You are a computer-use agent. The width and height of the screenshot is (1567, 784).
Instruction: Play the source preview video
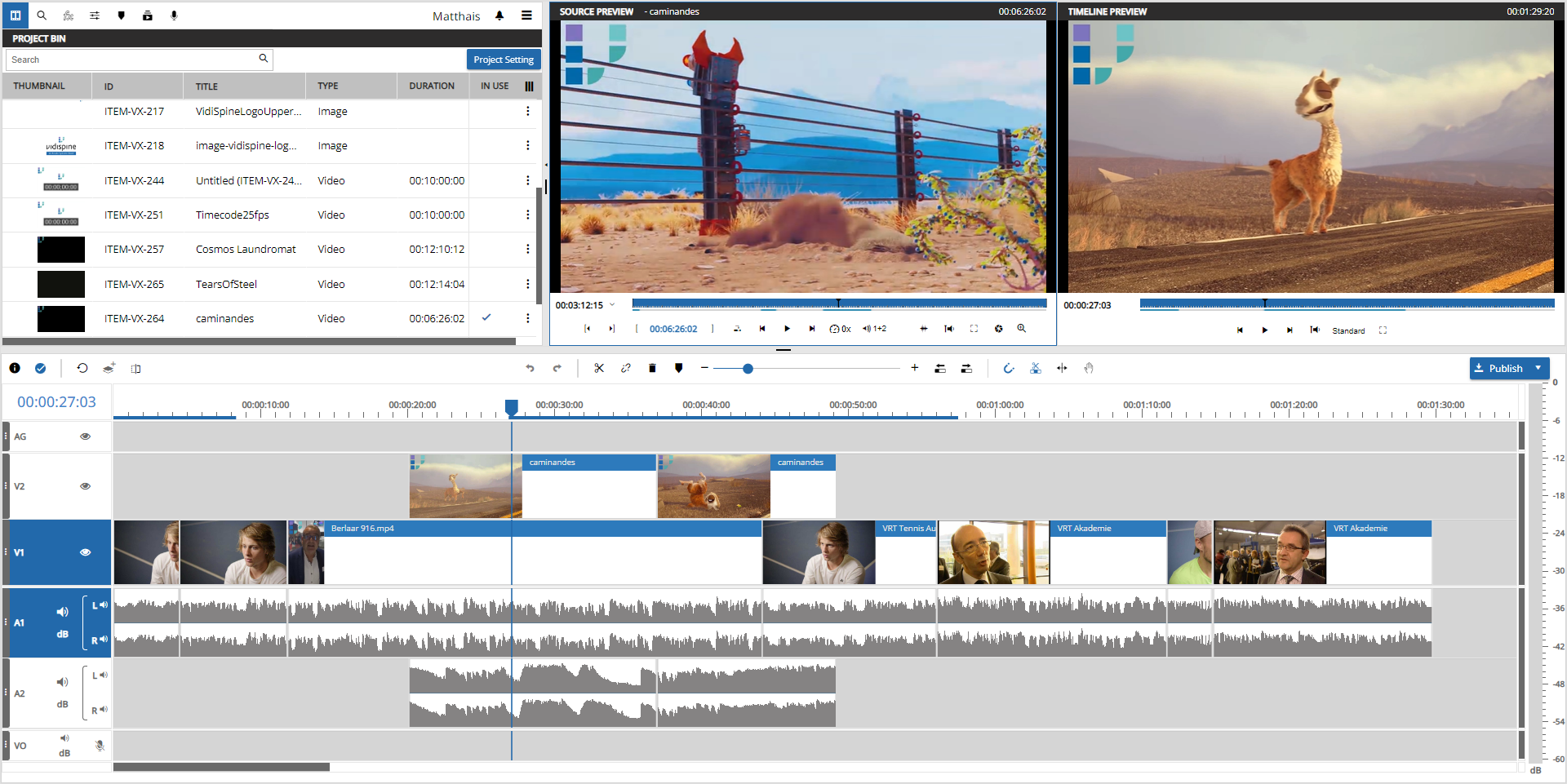pyautogui.click(x=787, y=329)
